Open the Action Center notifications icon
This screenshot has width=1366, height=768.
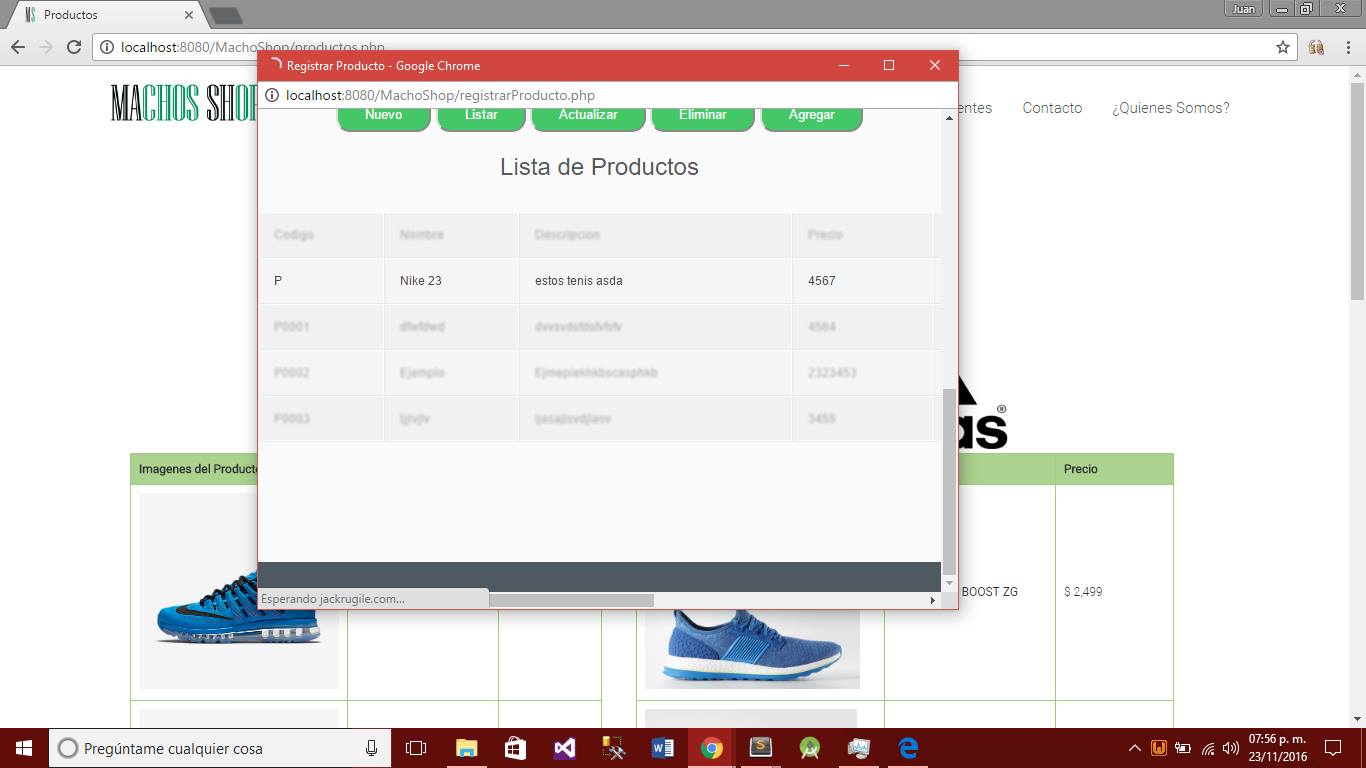1332,748
